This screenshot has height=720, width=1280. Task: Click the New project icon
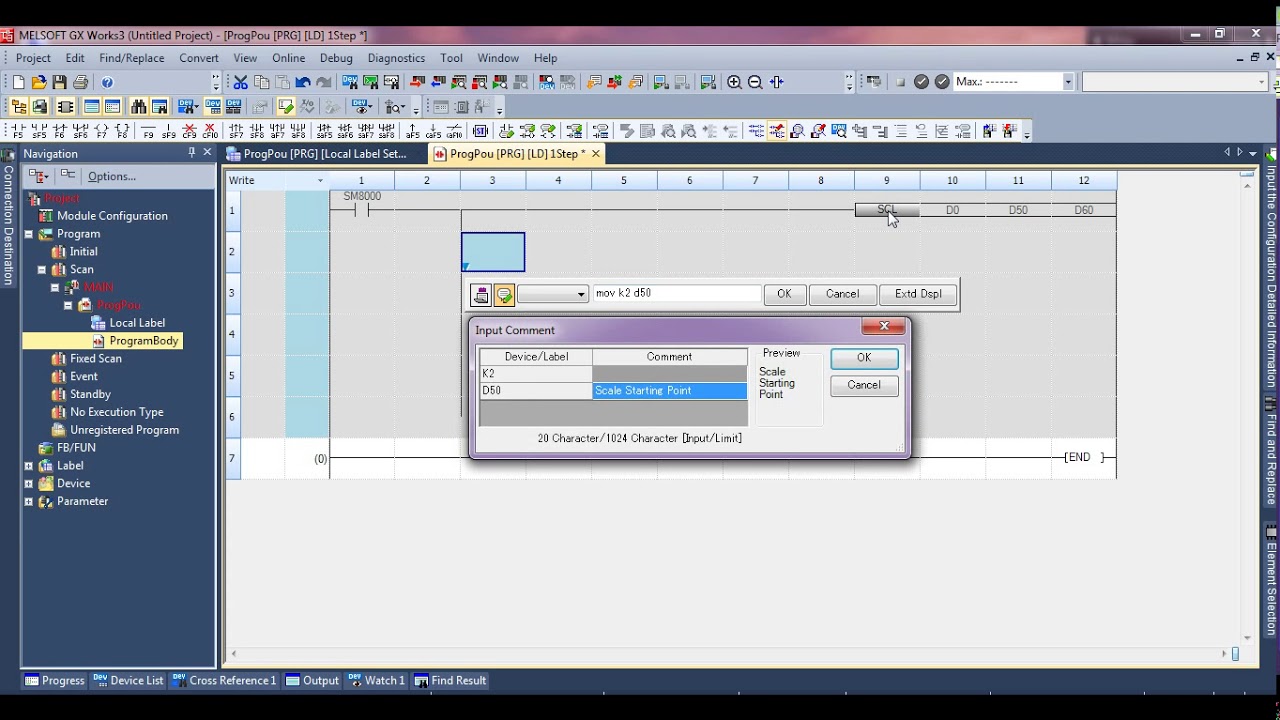[18, 82]
